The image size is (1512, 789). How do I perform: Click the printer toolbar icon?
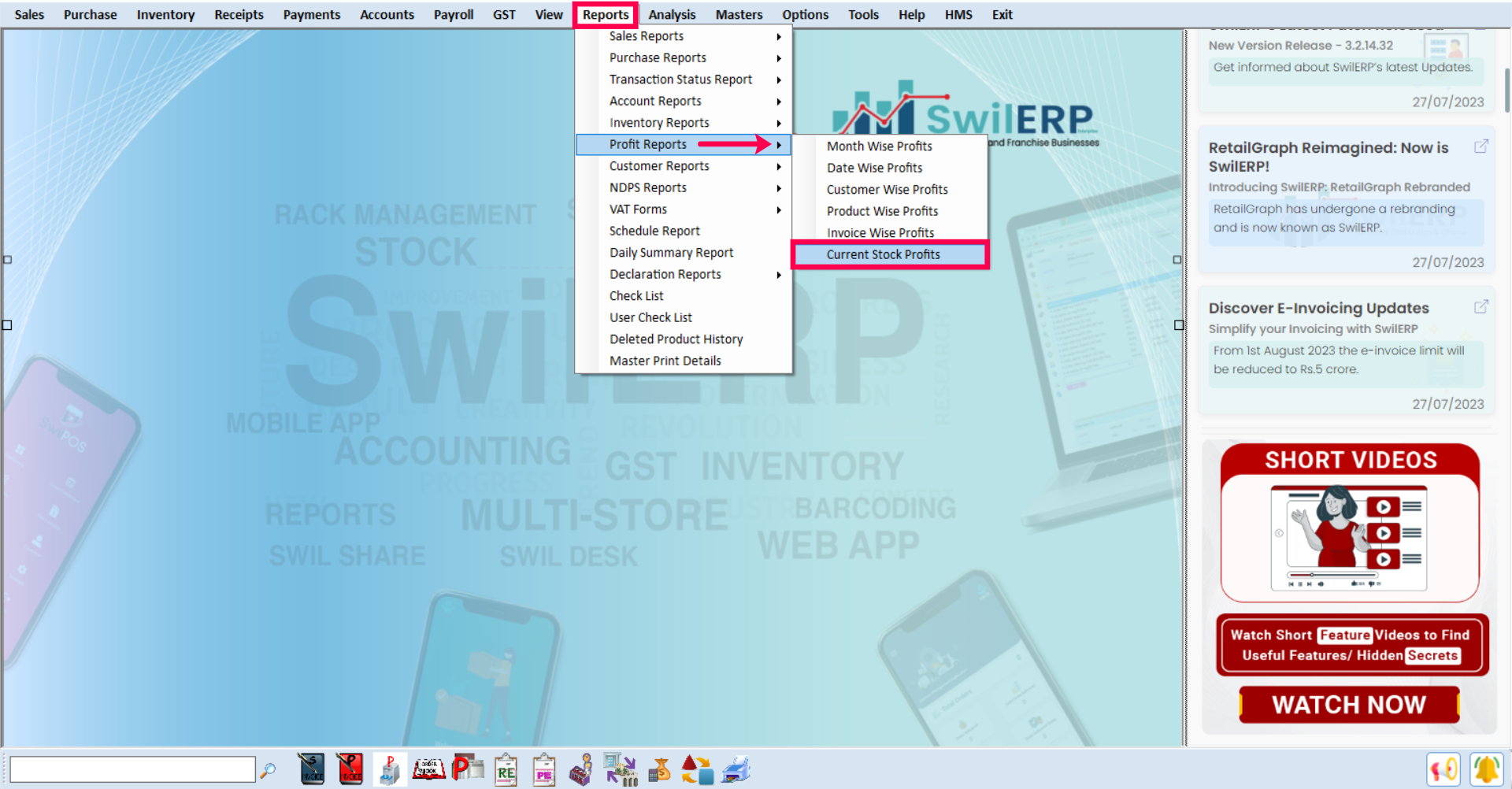(x=736, y=769)
